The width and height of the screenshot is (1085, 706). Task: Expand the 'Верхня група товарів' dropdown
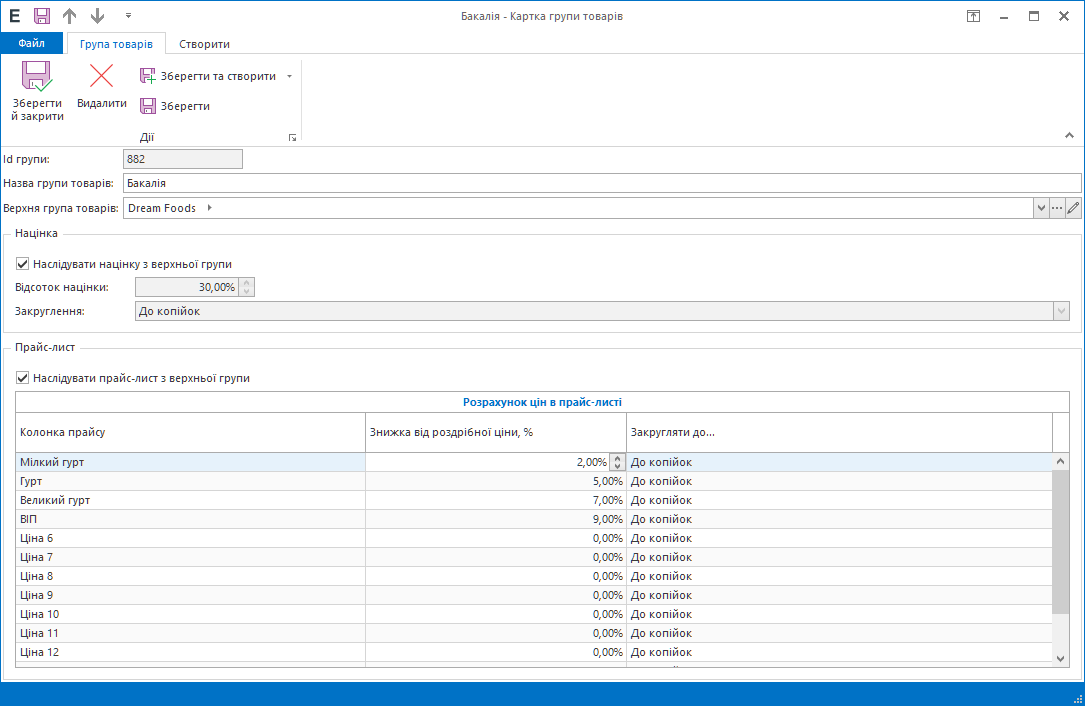(1040, 208)
